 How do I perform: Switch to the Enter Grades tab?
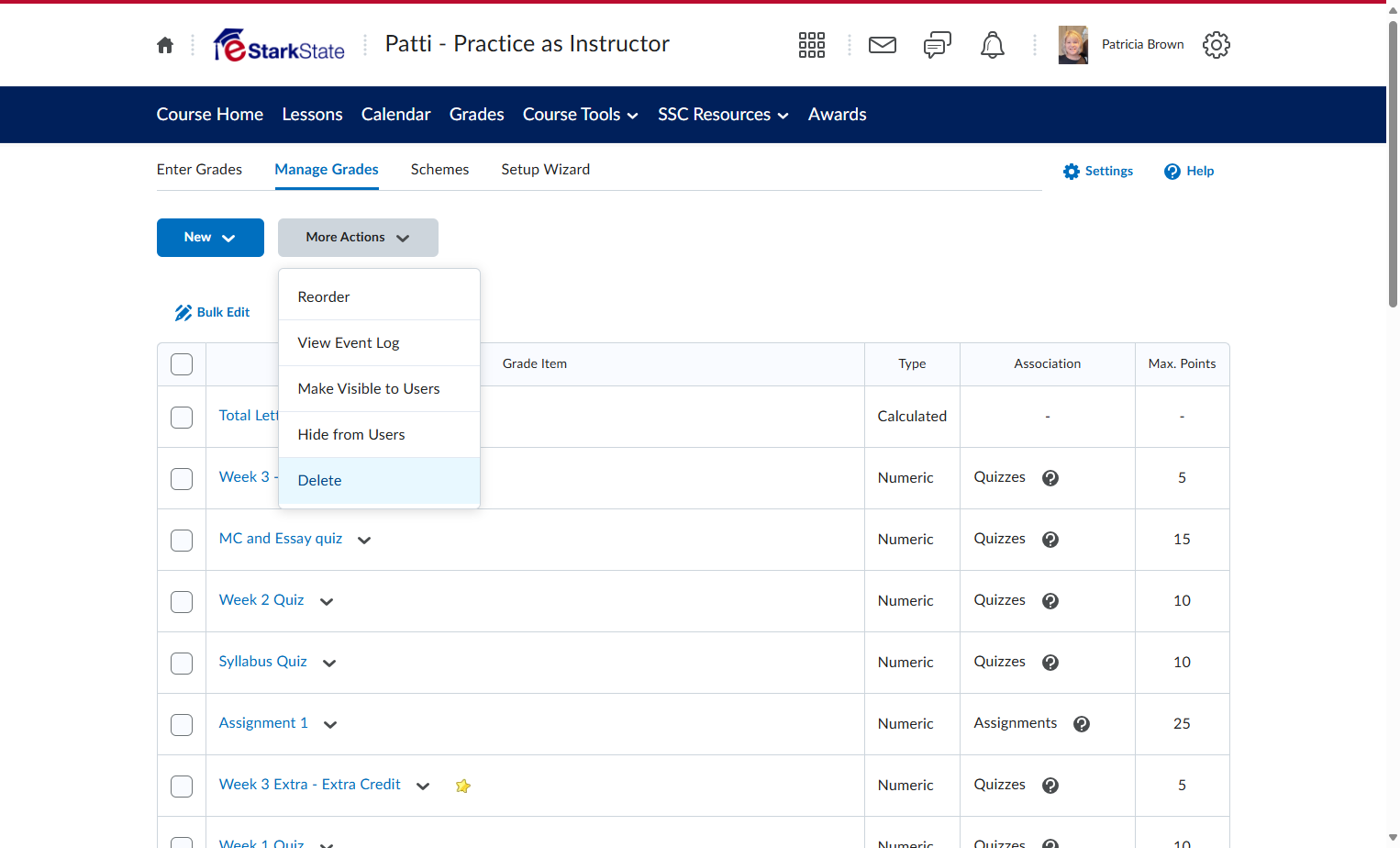pyautogui.click(x=199, y=170)
